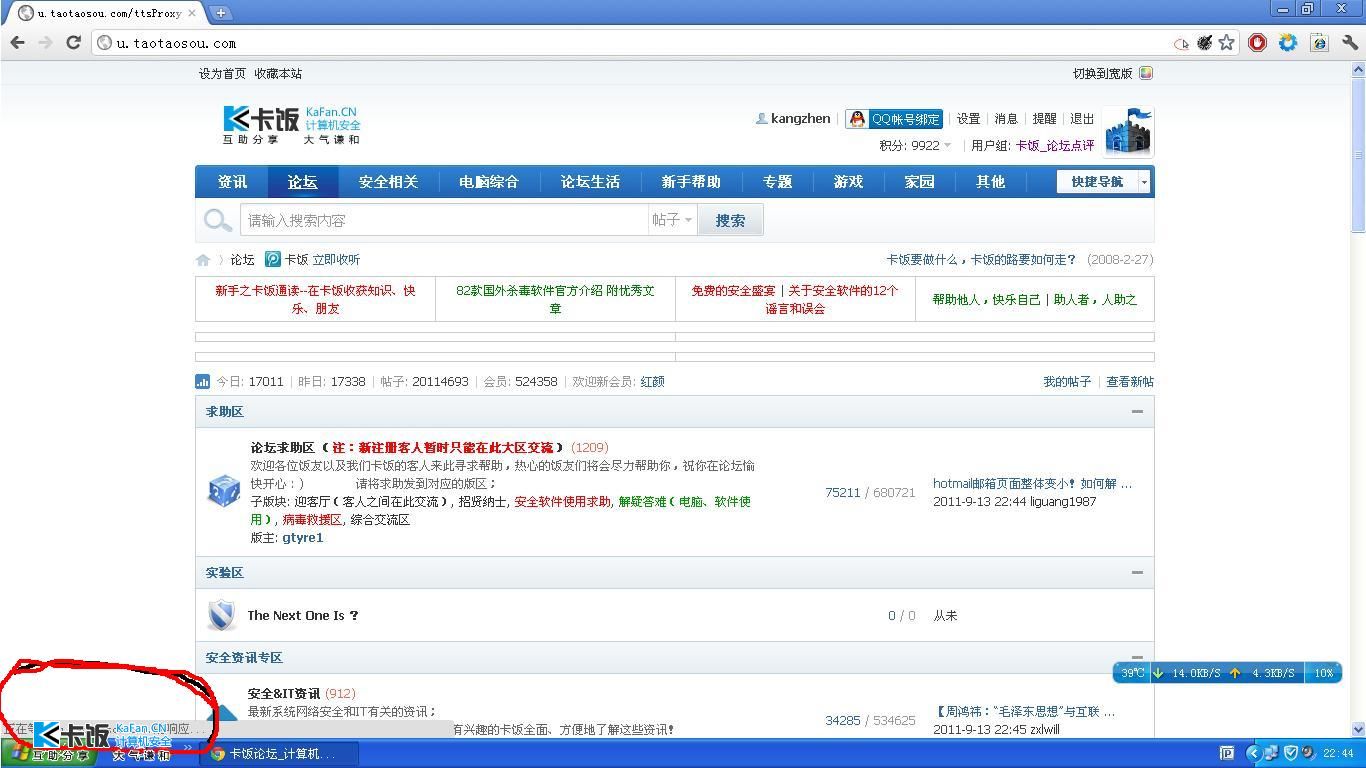The height and width of the screenshot is (768, 1366).
Task: Click the shield icon for The Next One Is
Action: click(221, 615)
